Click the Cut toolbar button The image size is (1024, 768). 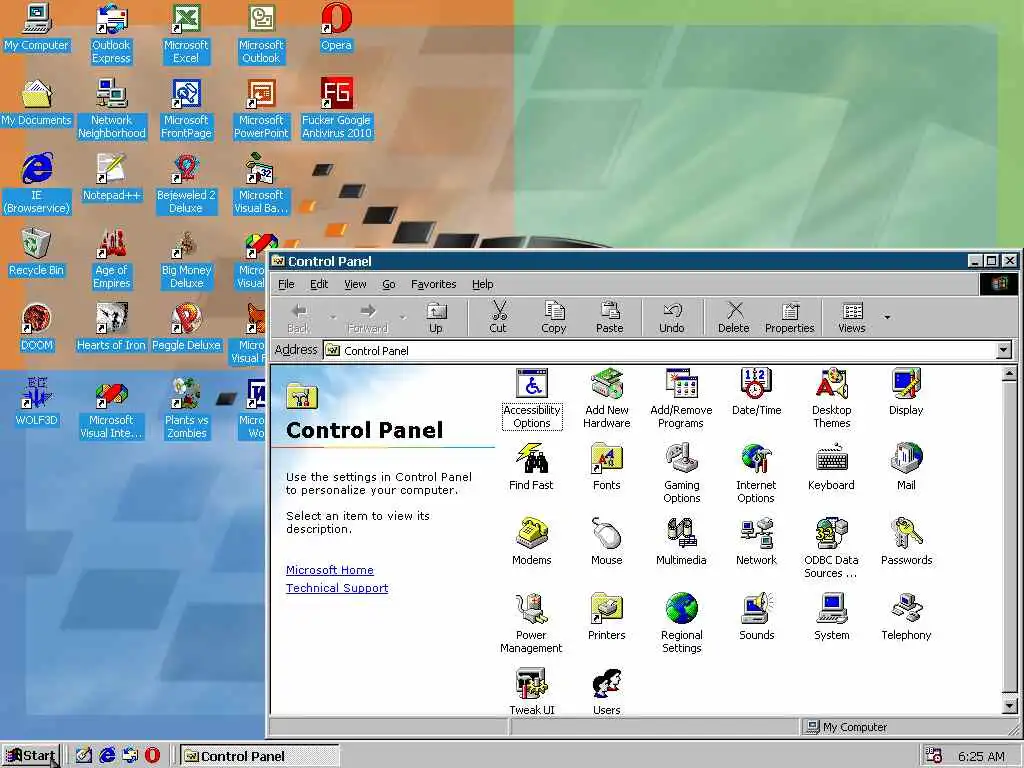tap(498, 317)
